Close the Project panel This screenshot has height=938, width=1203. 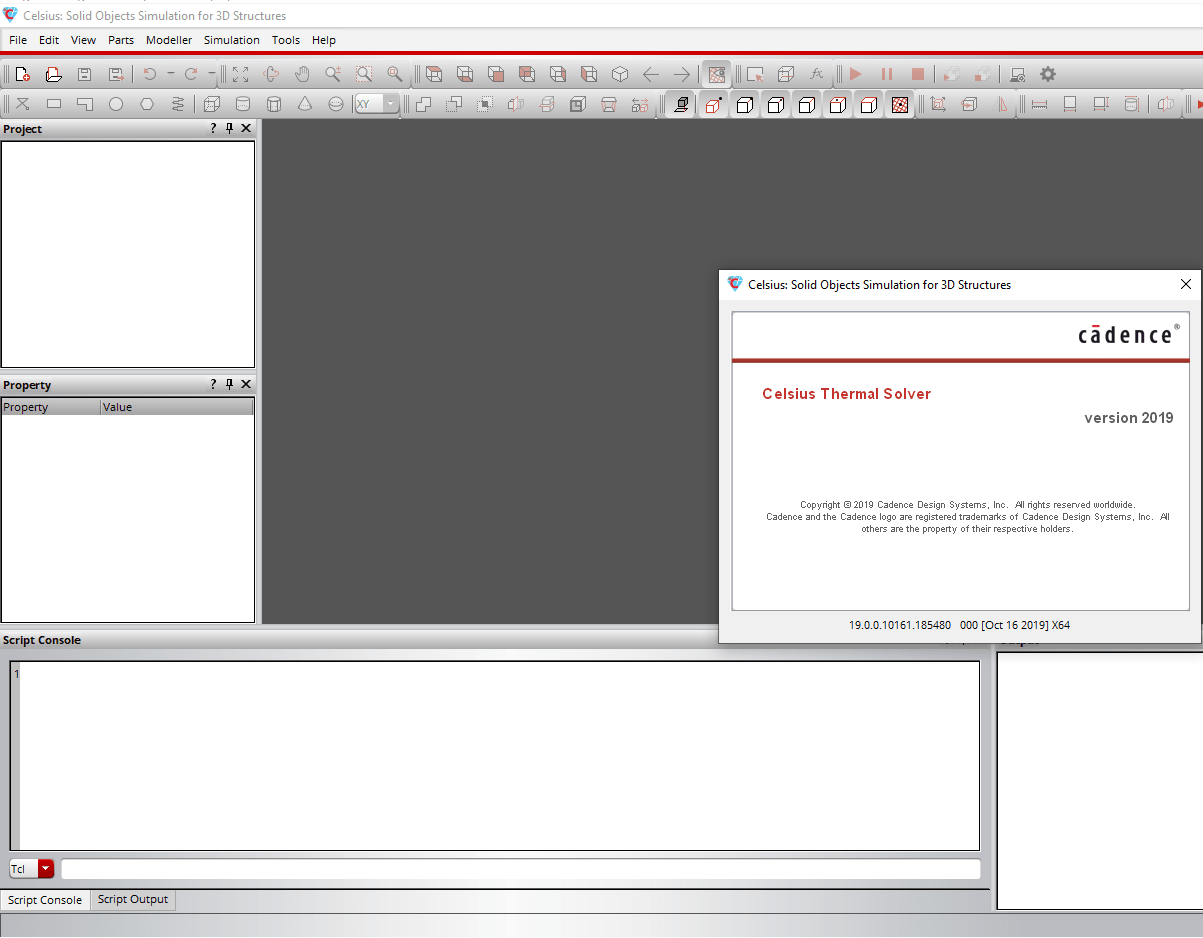246,129
